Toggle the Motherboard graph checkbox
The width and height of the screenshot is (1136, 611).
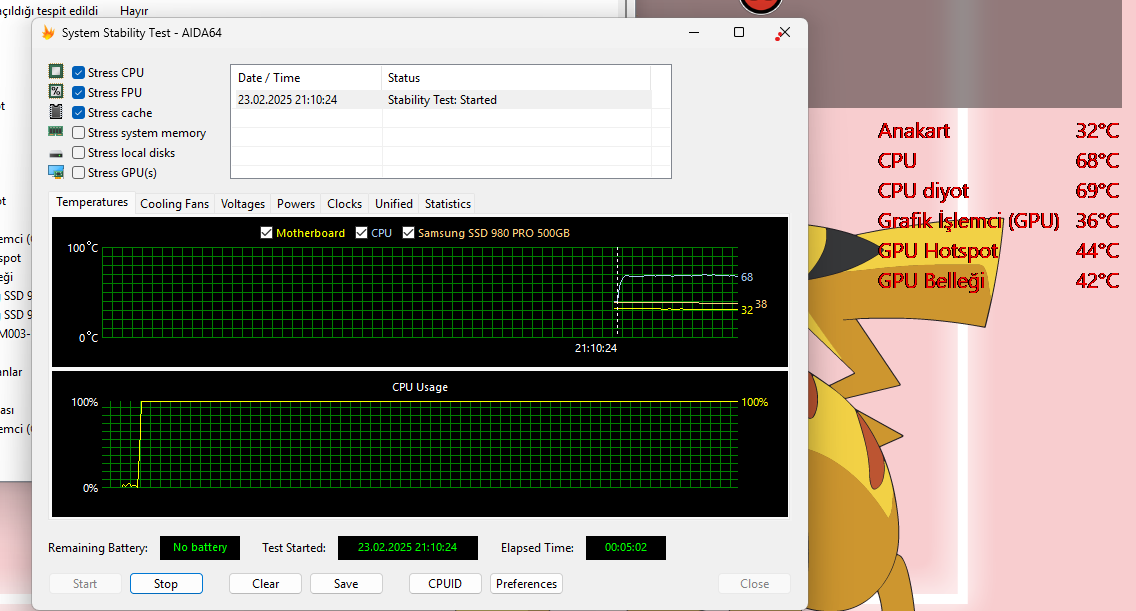coord(266,233)
